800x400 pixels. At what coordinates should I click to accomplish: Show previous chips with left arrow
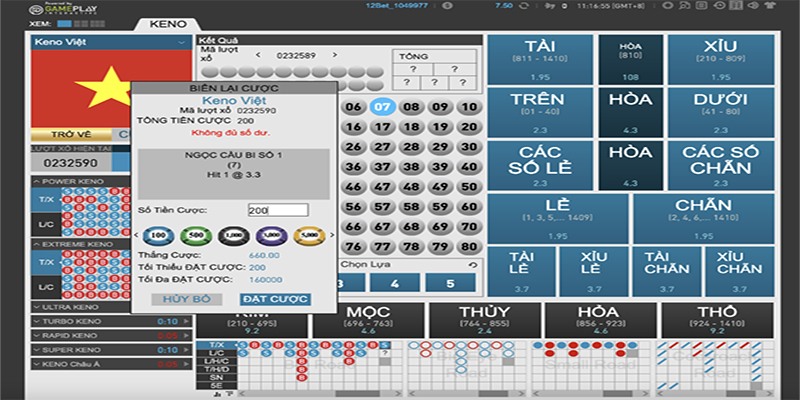[136, 235]
